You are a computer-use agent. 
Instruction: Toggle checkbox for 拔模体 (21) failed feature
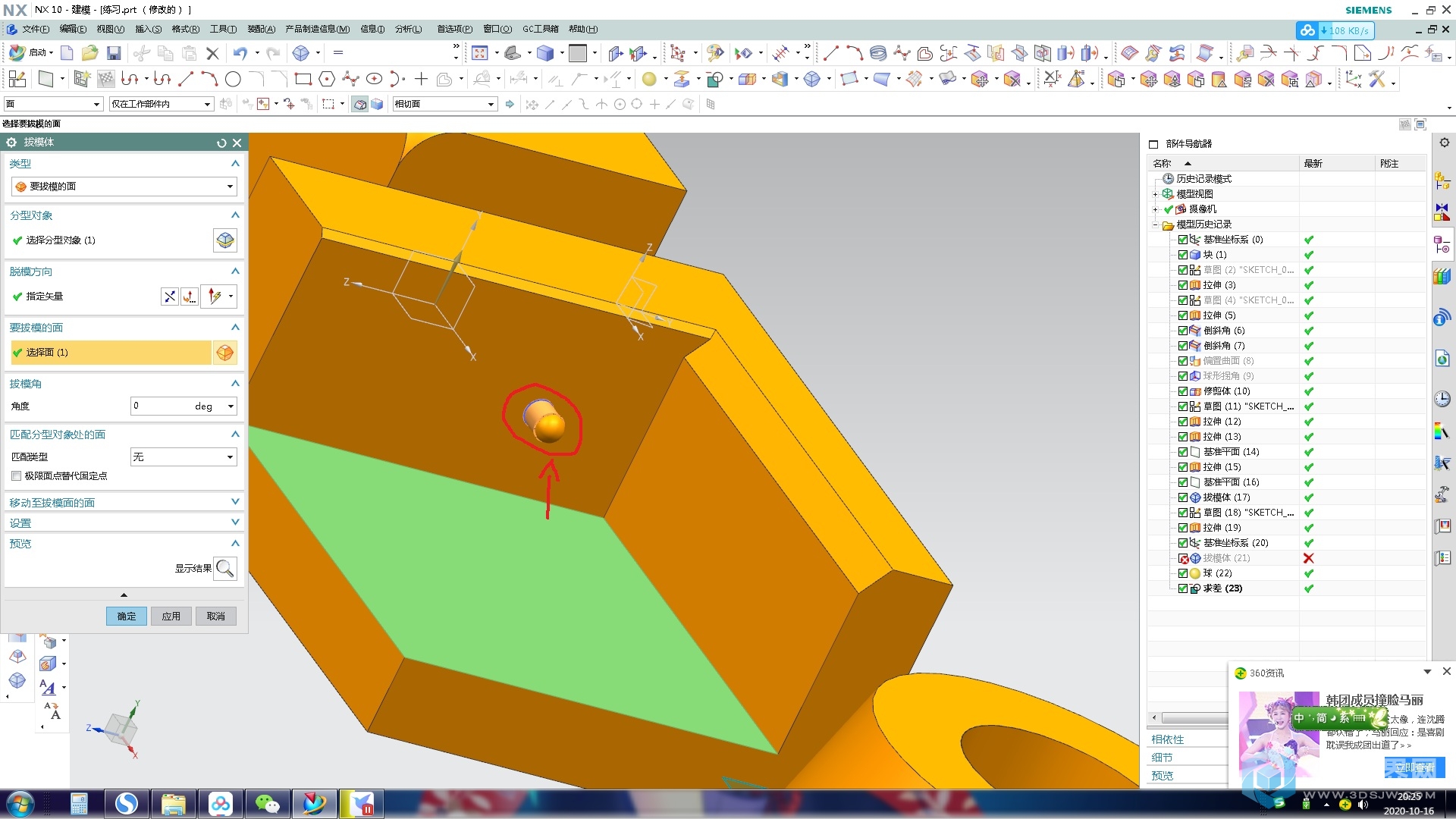click(1183, 558)
